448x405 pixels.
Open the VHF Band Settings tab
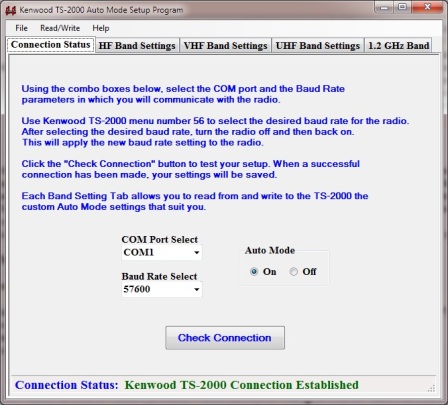(226, 46)
